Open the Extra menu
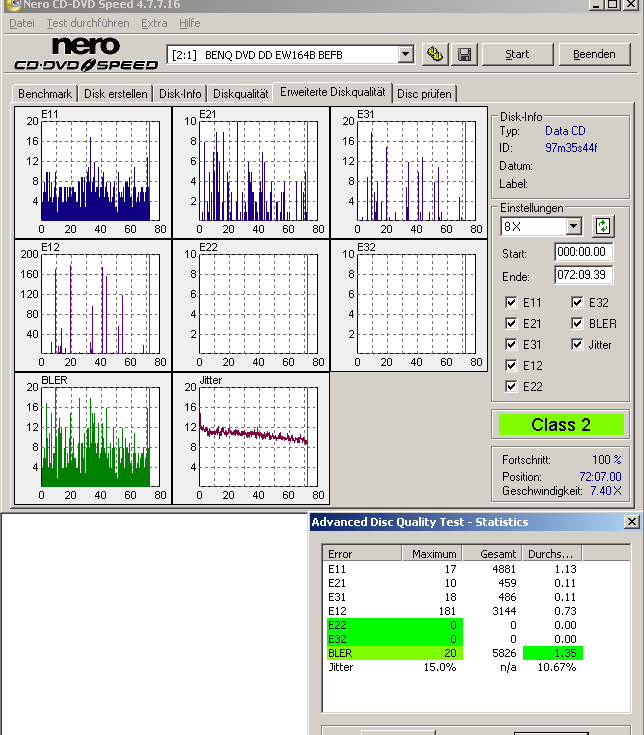This screenshot has height=735, width=644. coord(154,23)
